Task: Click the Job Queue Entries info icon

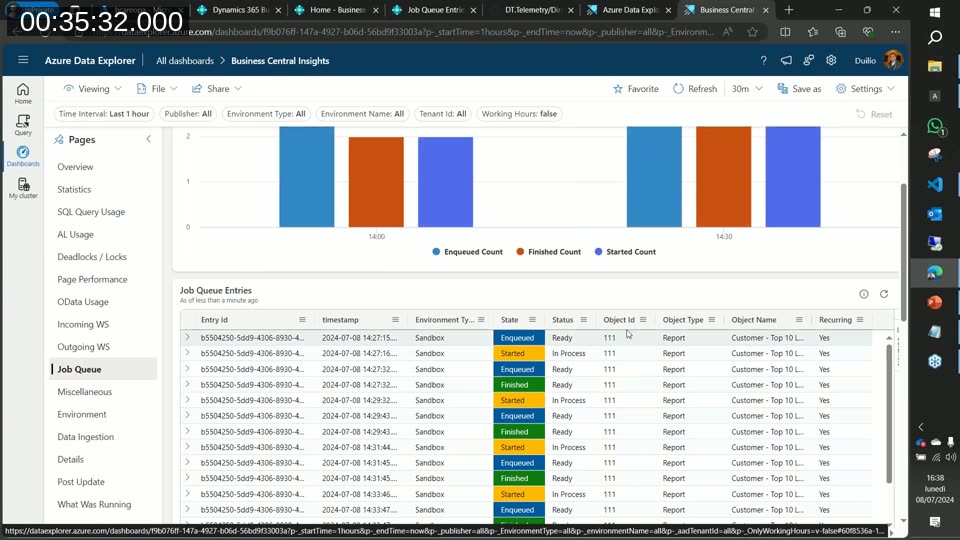Action: coord(864,294)
